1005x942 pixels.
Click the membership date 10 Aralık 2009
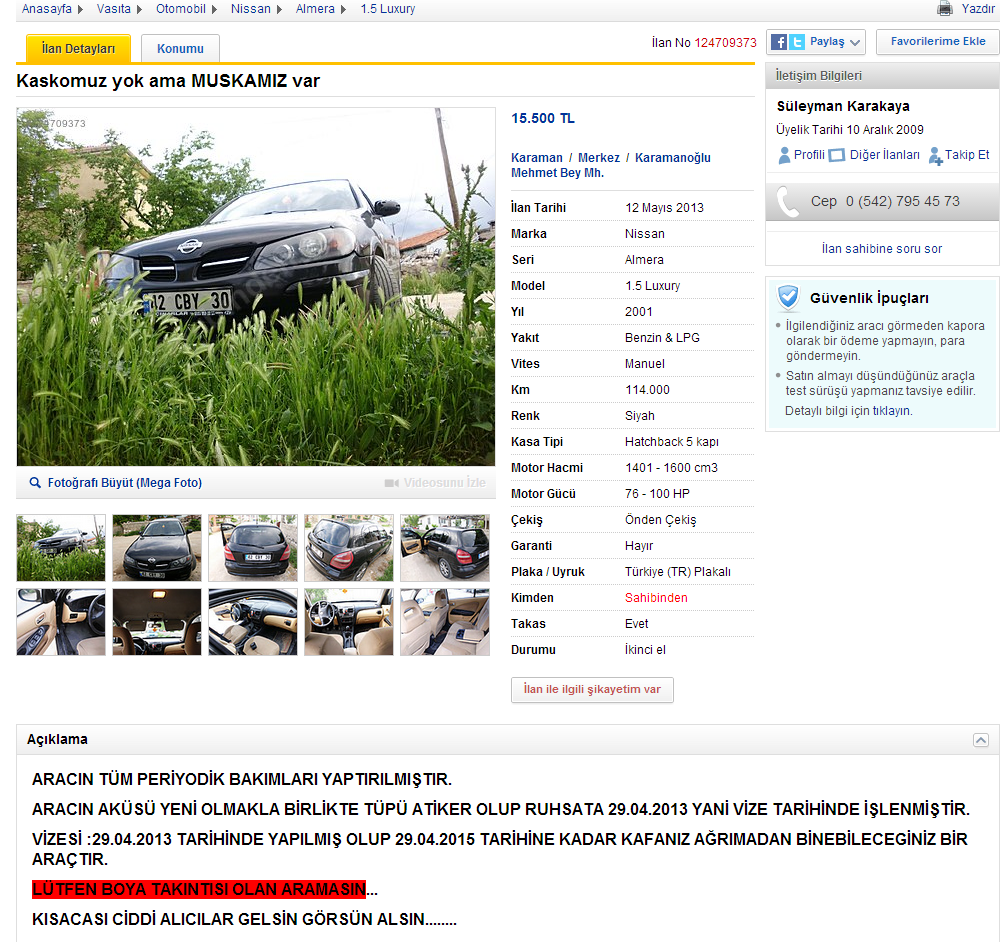[885, 129]
